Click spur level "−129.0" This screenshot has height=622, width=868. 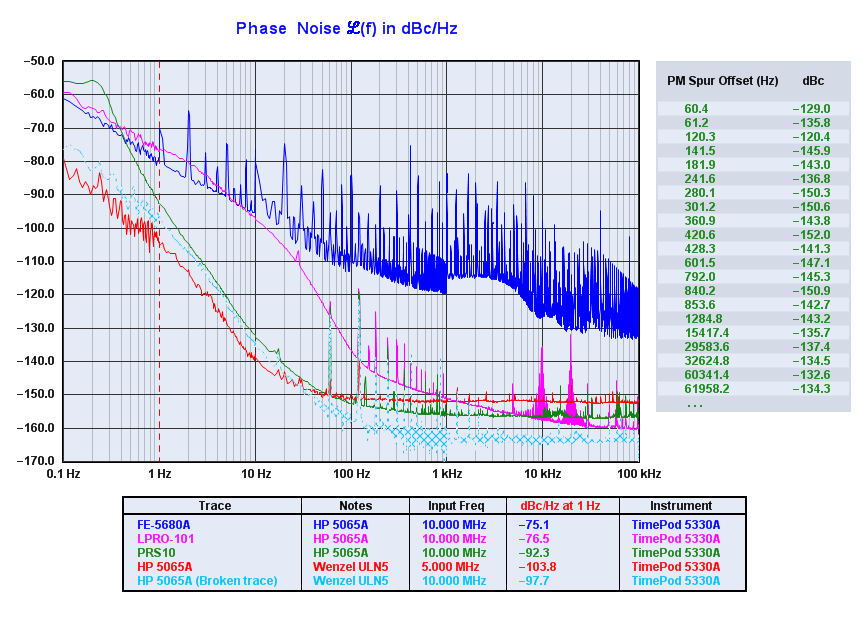pyautogui.click(x=812, y=109)
